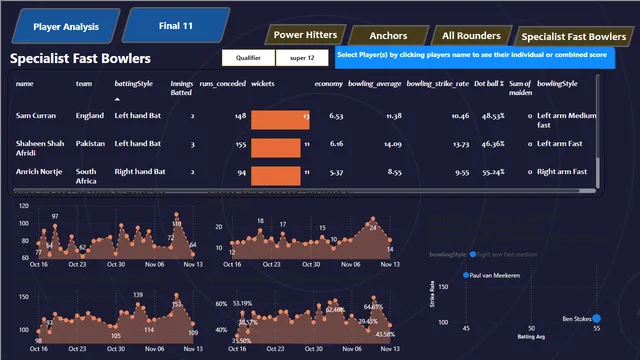Viewport: 640px width, 360px height.
Task: Sort by economy column header
Action: (329, 84)
